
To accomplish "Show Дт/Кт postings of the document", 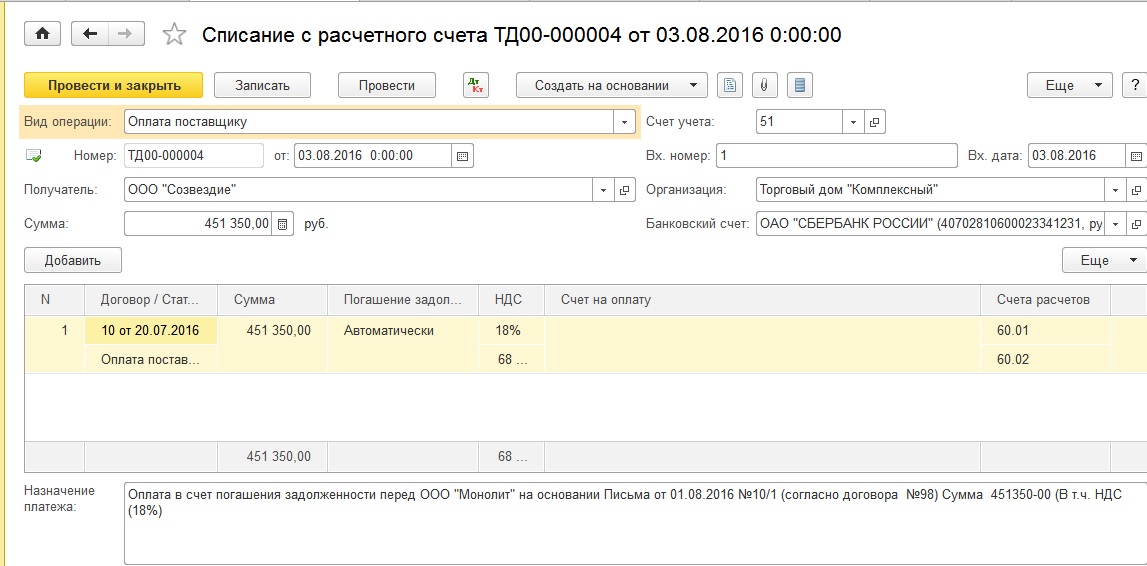I will click(x=476, y=85).
